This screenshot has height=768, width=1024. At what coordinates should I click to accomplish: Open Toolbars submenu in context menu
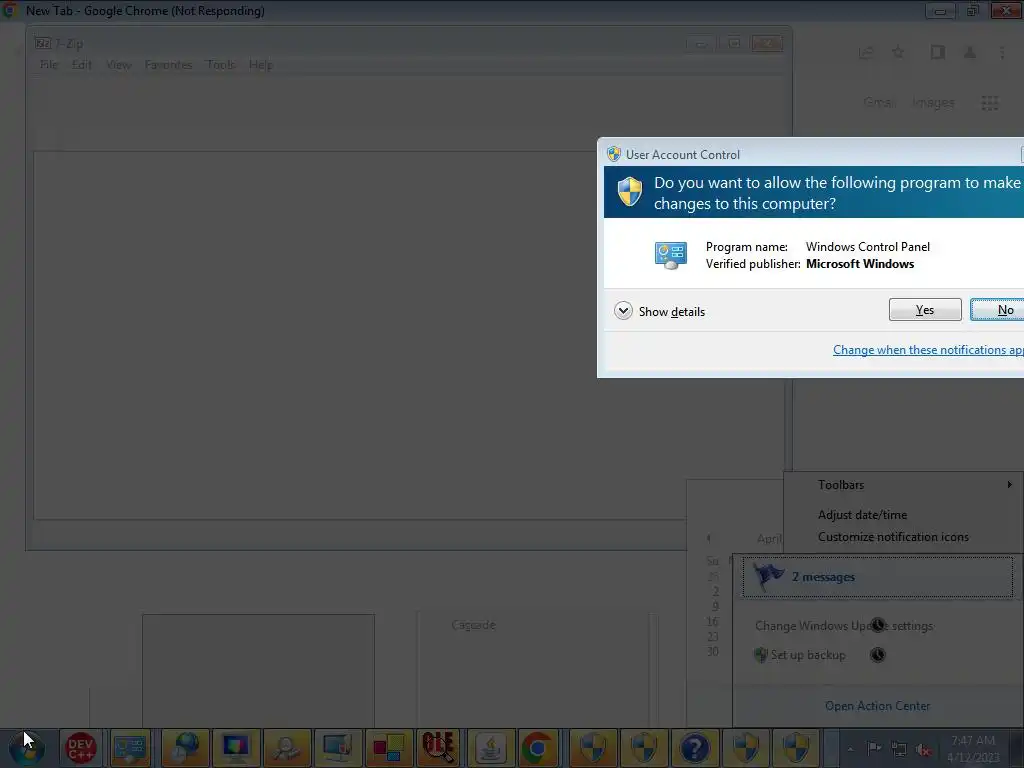[x=903, y=485]
